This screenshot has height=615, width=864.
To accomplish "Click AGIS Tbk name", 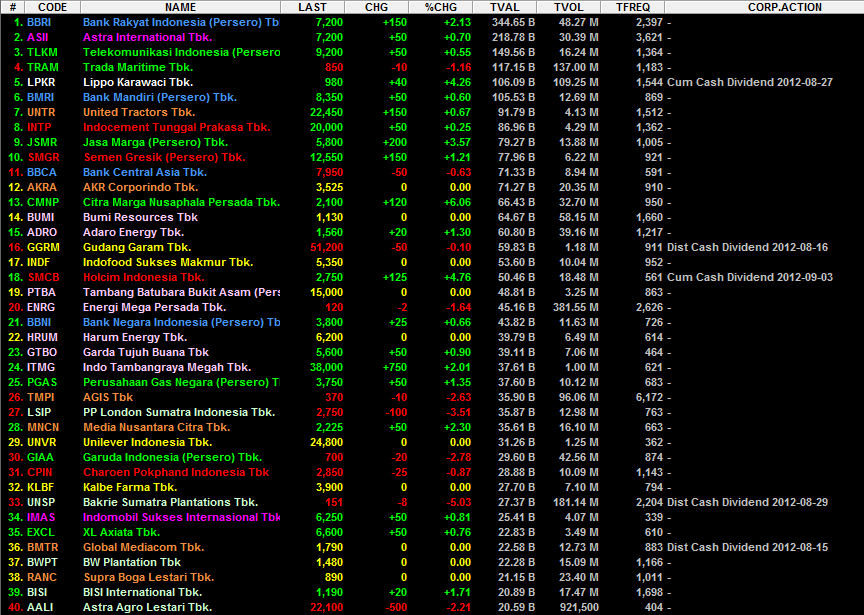I will coord(108,397).
